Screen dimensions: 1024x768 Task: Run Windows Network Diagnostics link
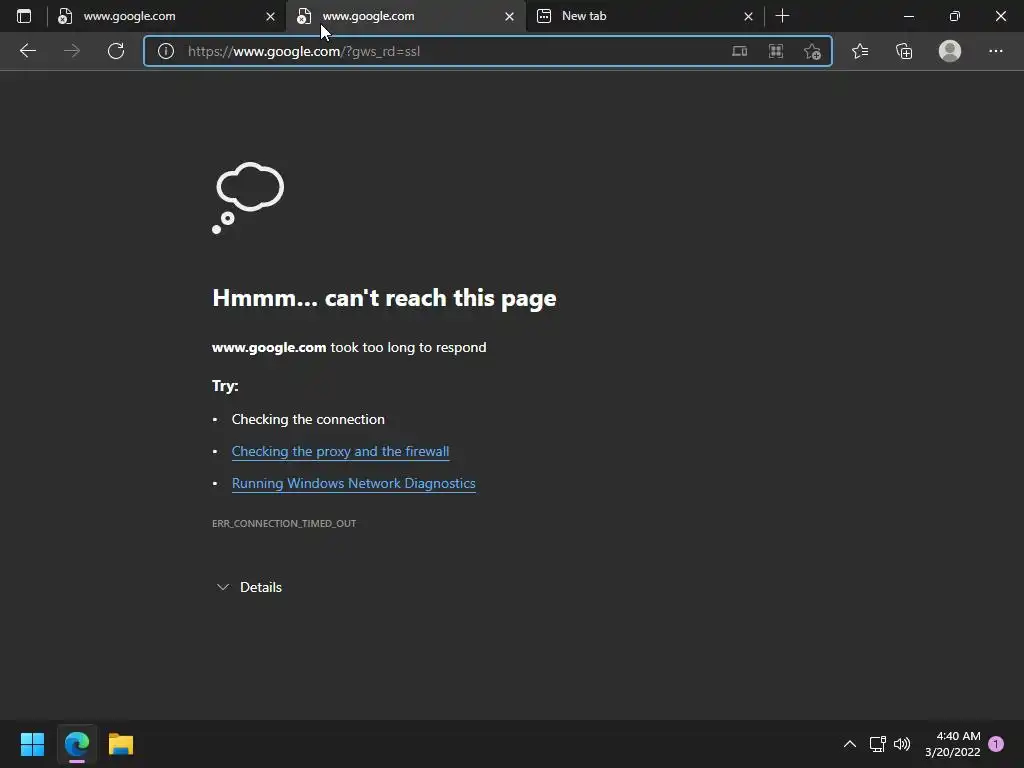[x=353, y=483]
